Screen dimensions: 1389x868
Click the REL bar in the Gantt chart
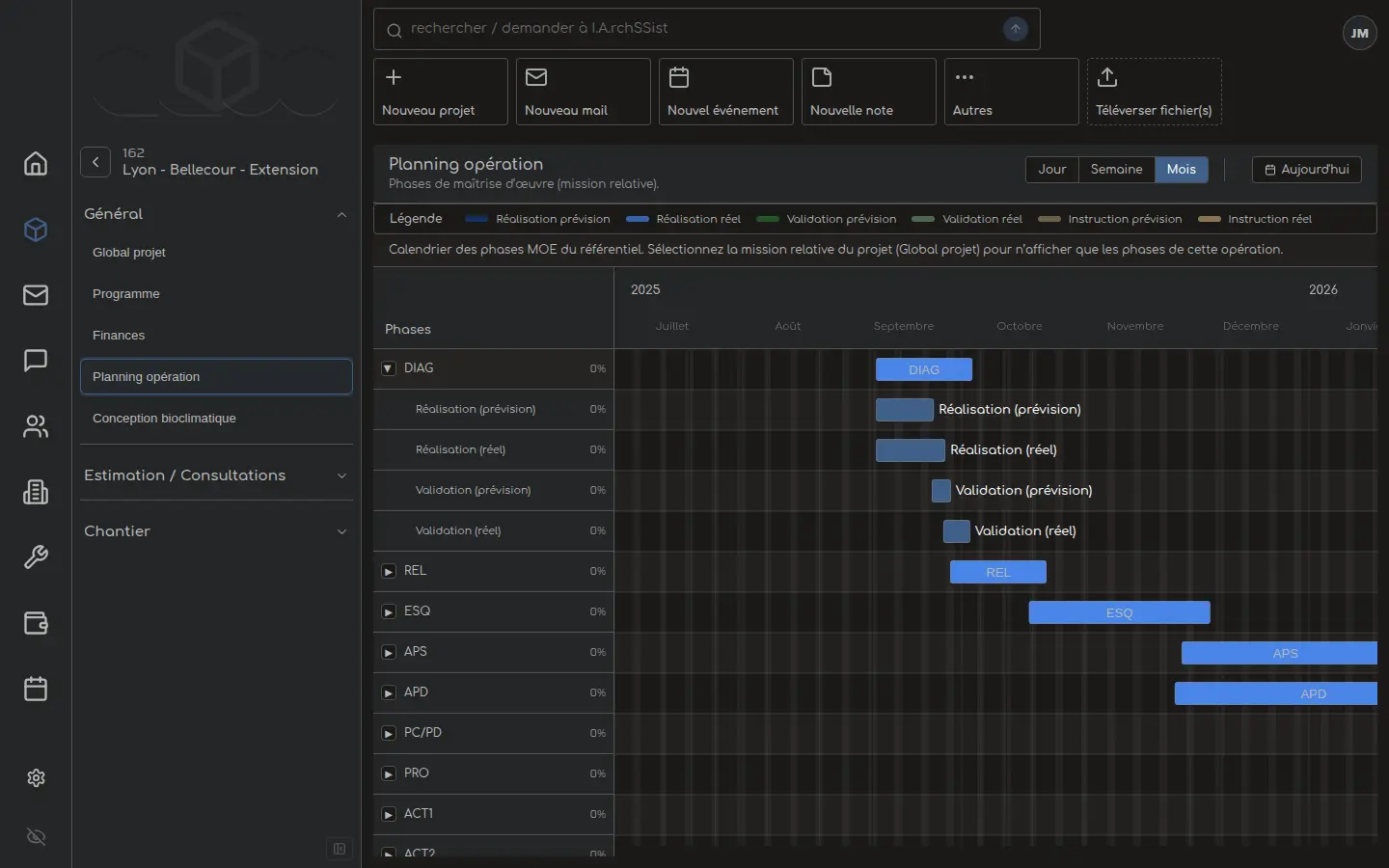pyautogui.click(x=998, y=572)
